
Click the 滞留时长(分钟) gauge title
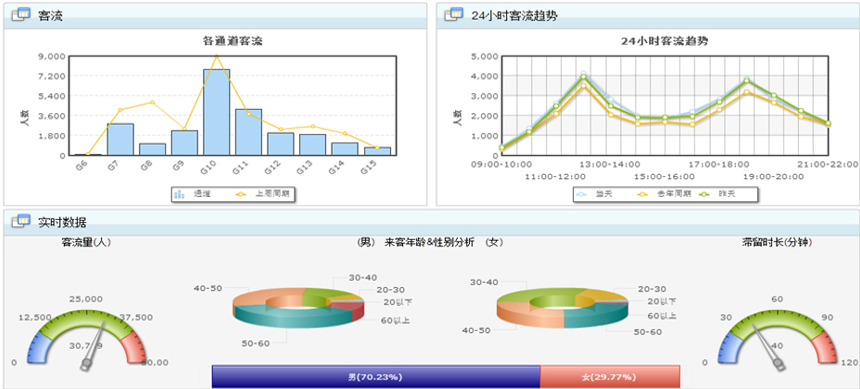pyautogui.click(x=777, y=242)
